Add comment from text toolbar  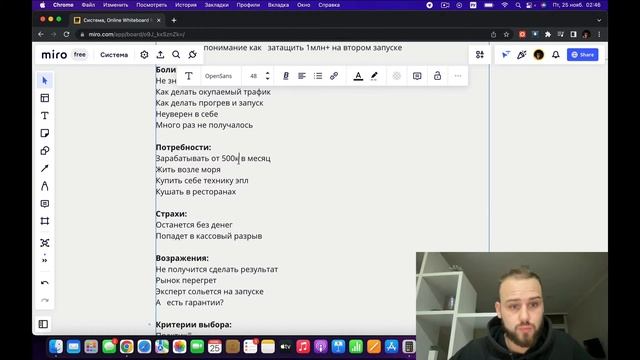[417, 76]
